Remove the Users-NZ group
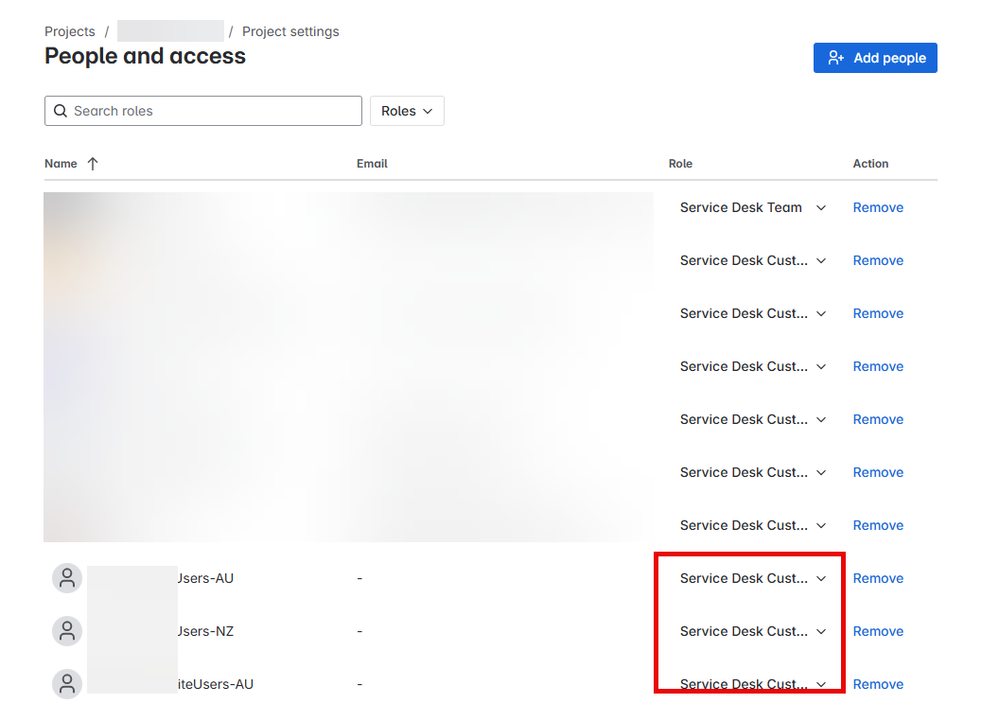The image size is (999, 706). click(x=878, y=631)
